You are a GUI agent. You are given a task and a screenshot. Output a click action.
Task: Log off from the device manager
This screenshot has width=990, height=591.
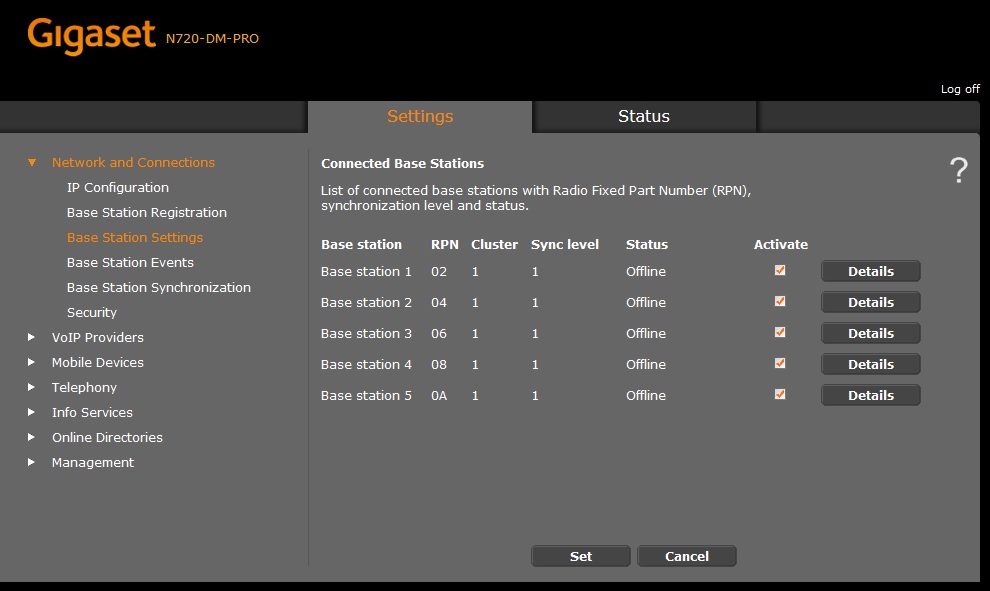(x=960, y=89)
